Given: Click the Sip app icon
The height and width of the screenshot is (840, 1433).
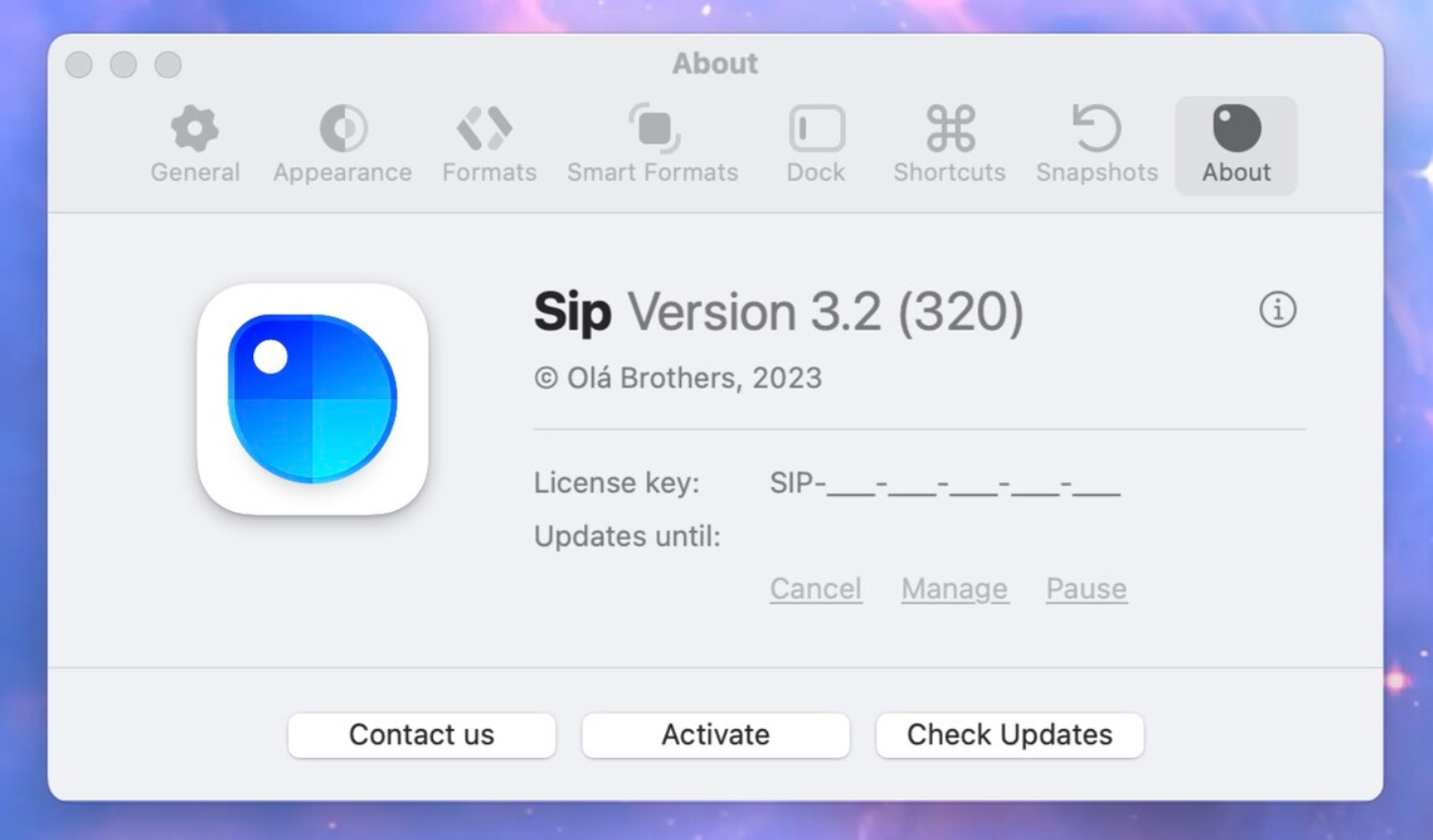Looking at the screenshot, I should (312, 399).
